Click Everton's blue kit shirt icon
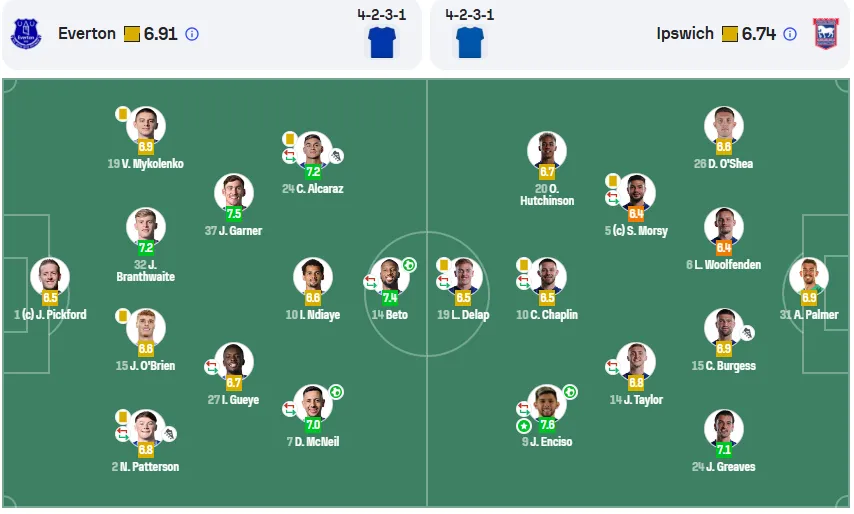854x514 pixels. (382, 42)
